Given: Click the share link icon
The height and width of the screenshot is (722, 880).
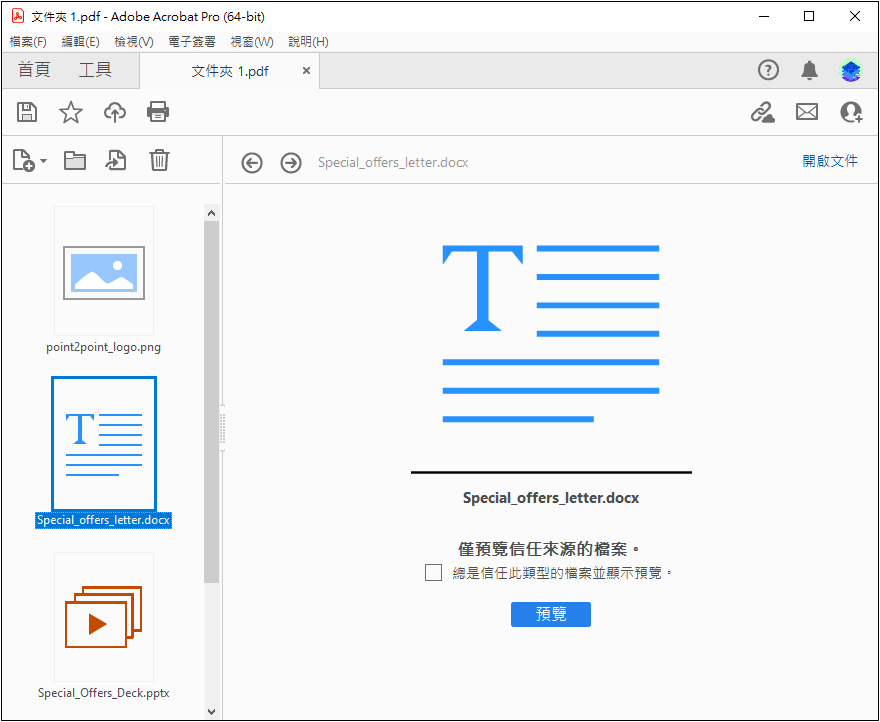Looking at the screenshot, I should (763, 112).
